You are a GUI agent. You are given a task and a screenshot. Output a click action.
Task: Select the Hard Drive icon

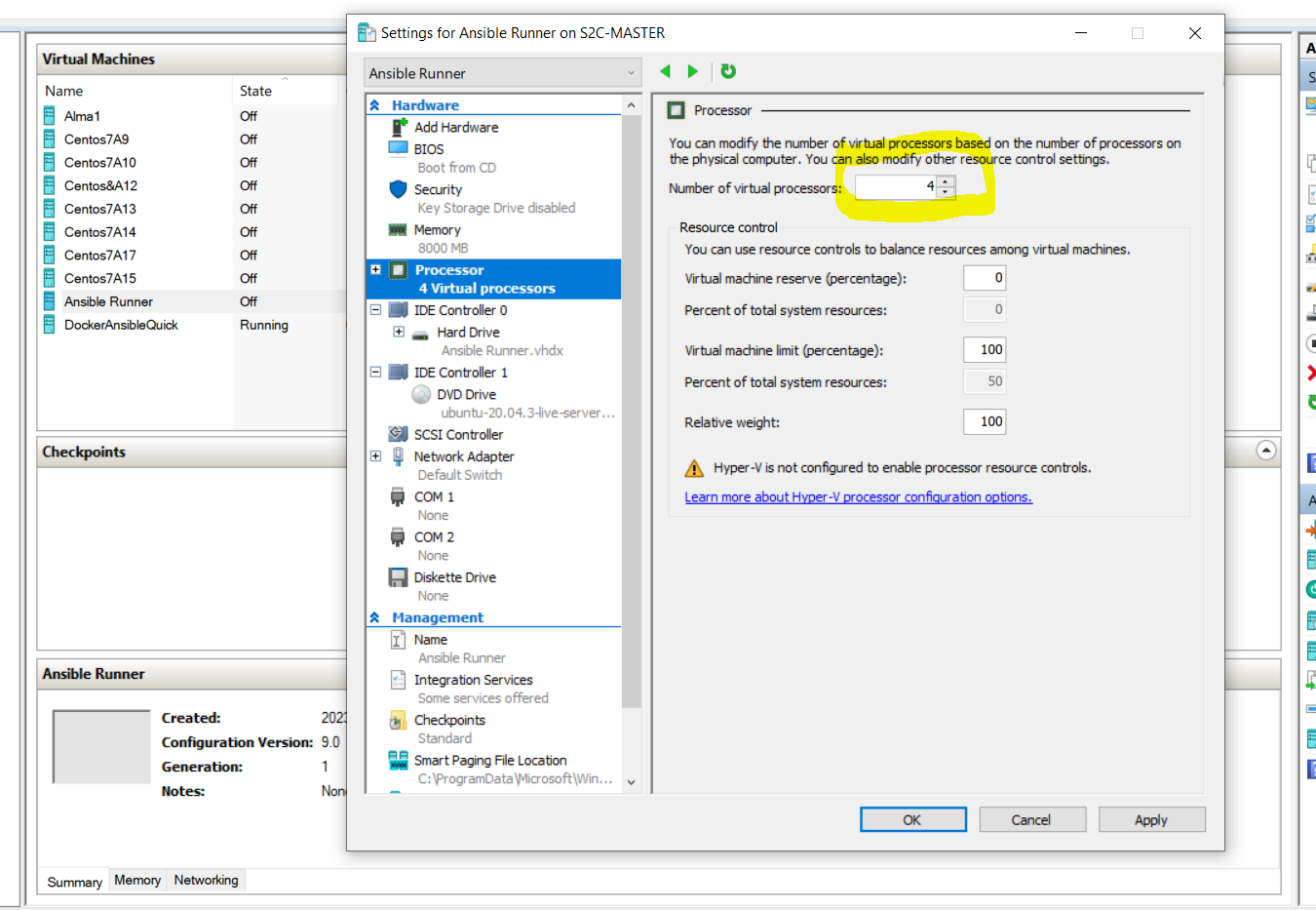(x=420, y=333)
